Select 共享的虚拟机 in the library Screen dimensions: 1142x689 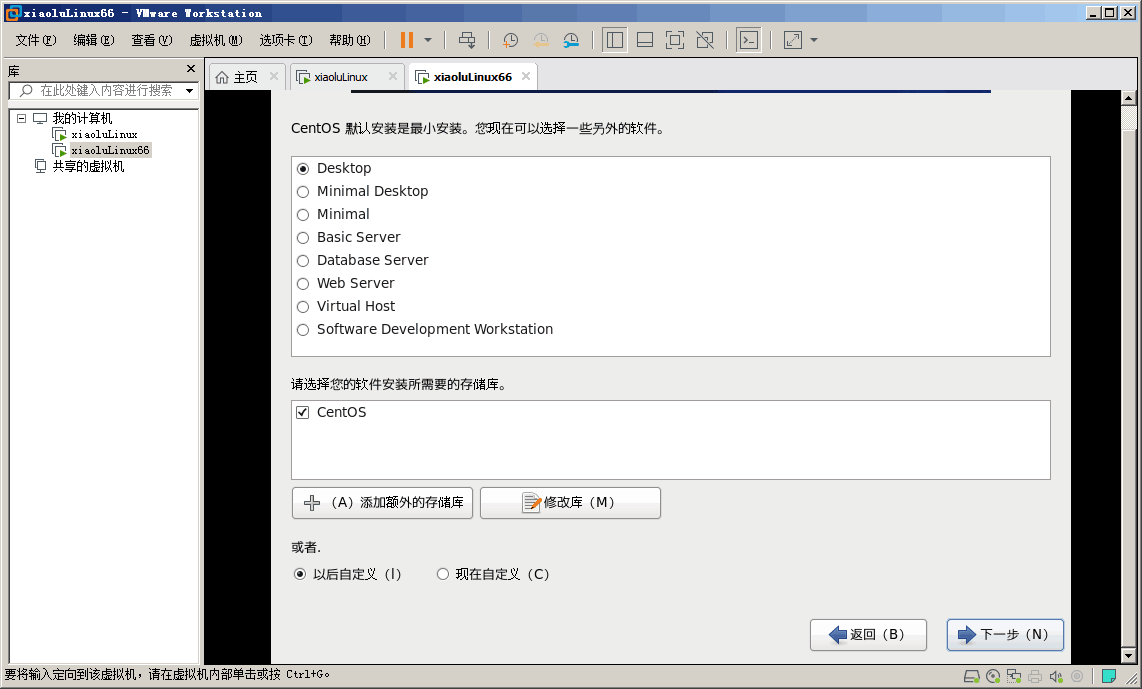pyautogui.click(x=88, y=166)
